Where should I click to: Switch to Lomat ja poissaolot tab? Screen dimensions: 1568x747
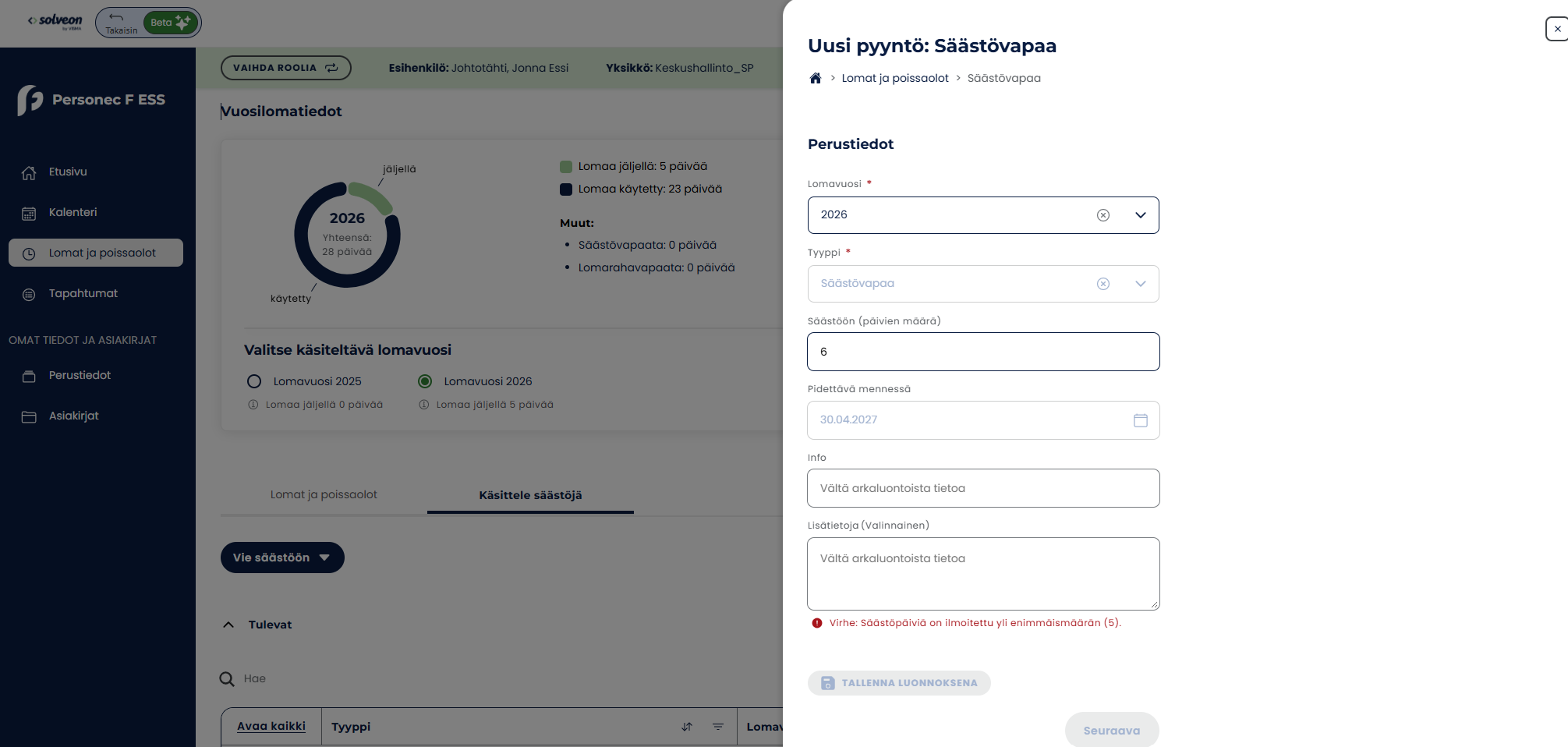pyautogui.click(x=324, y=494)
